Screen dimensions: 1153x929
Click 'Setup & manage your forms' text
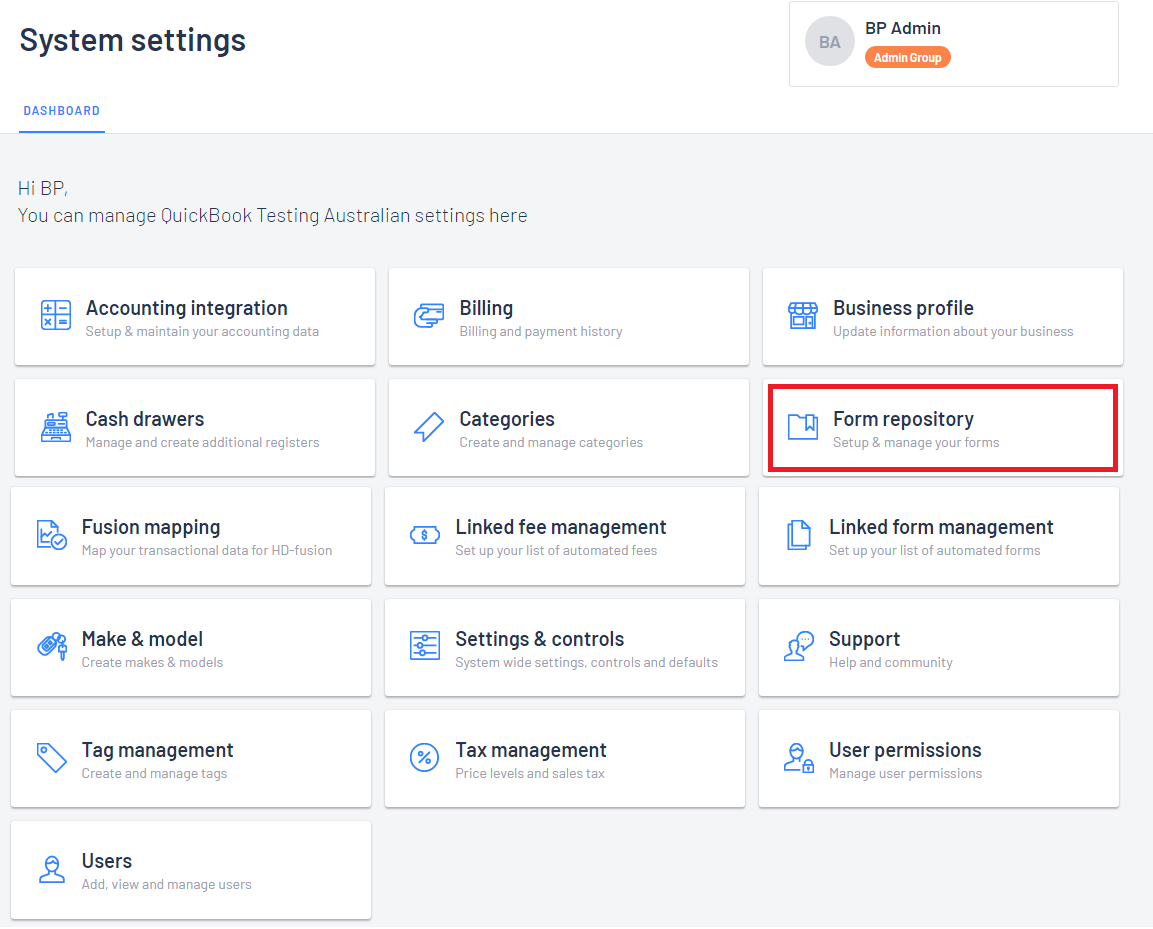point(916,443)
